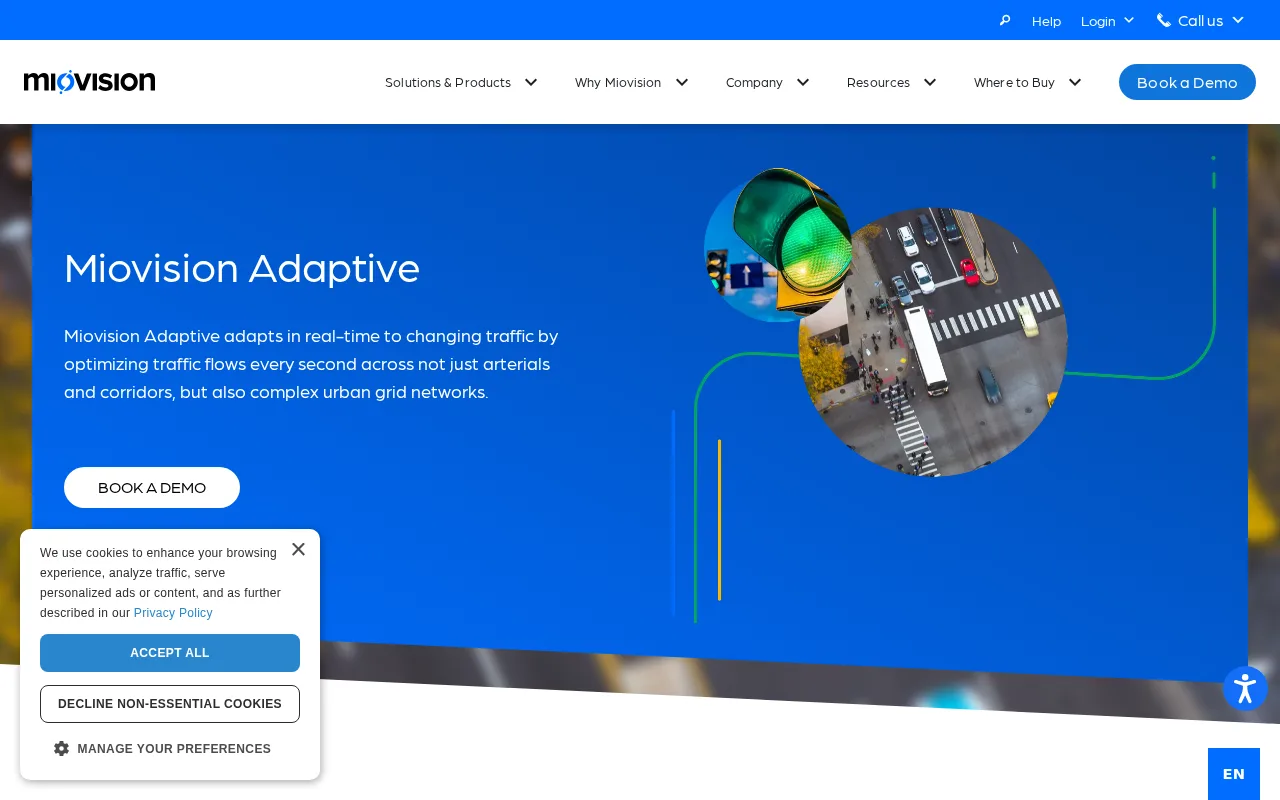This screenshot has width=1280, height=800.
Task: Expand the Company menu chevron
Action: [x=803, y=82]
